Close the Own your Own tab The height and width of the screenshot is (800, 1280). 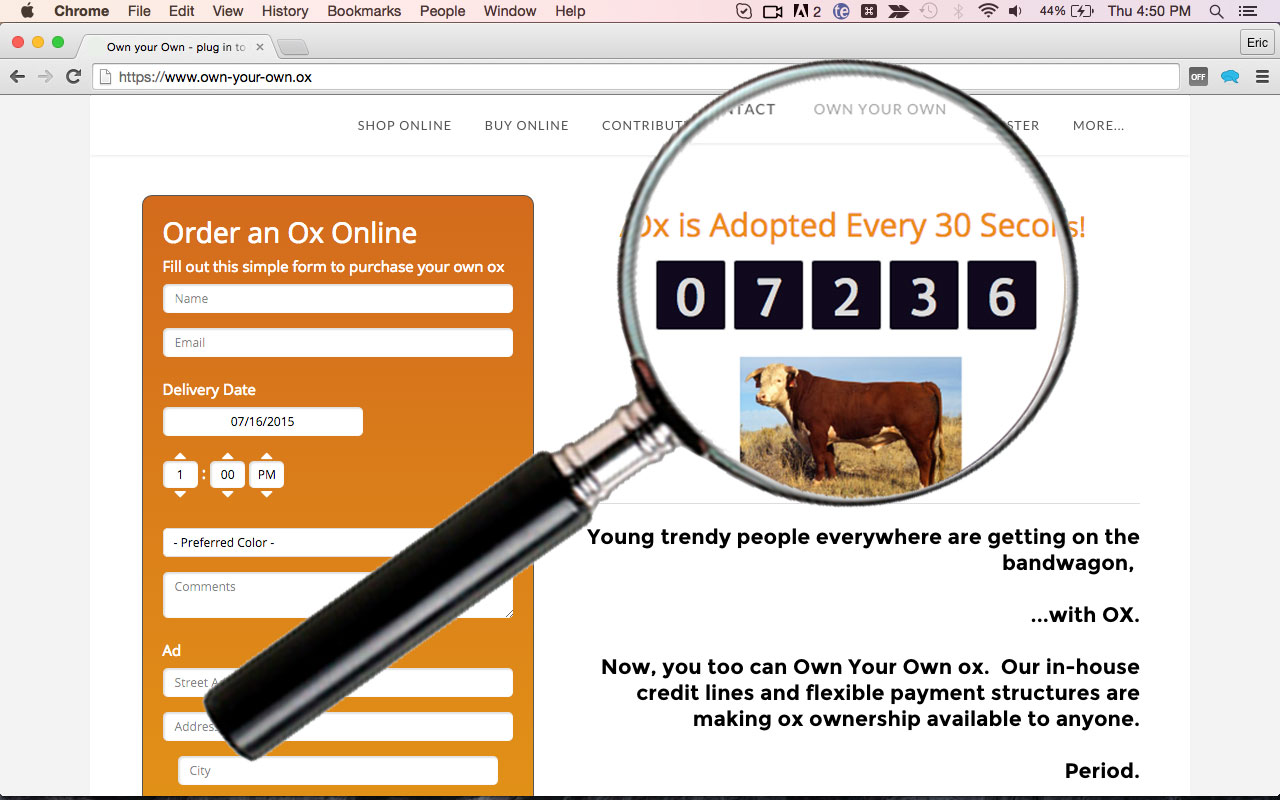tap(260, 47)
